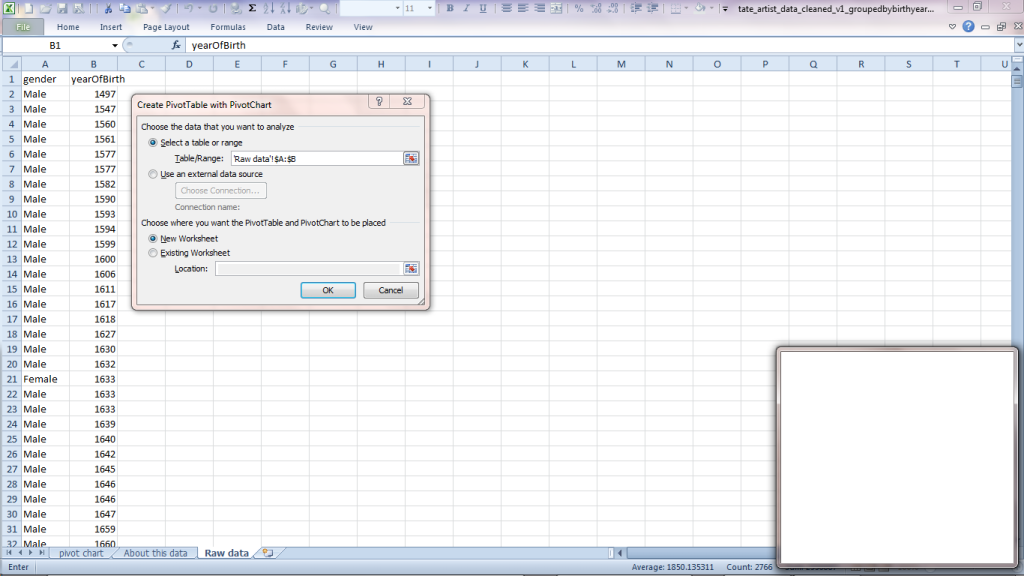Click the Save icon in quick access toolbar
1024x576 pixels.
[x=62, y=8]
